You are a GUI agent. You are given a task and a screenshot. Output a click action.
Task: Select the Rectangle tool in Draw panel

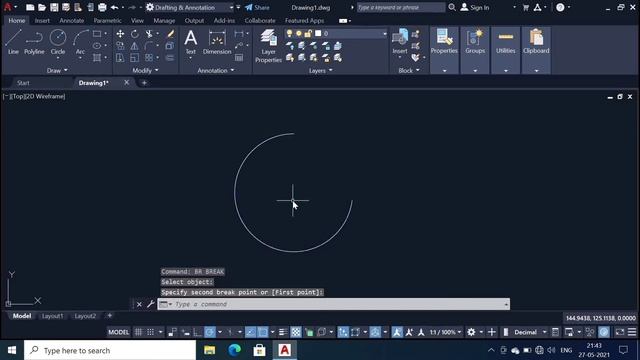coord(97,33)
